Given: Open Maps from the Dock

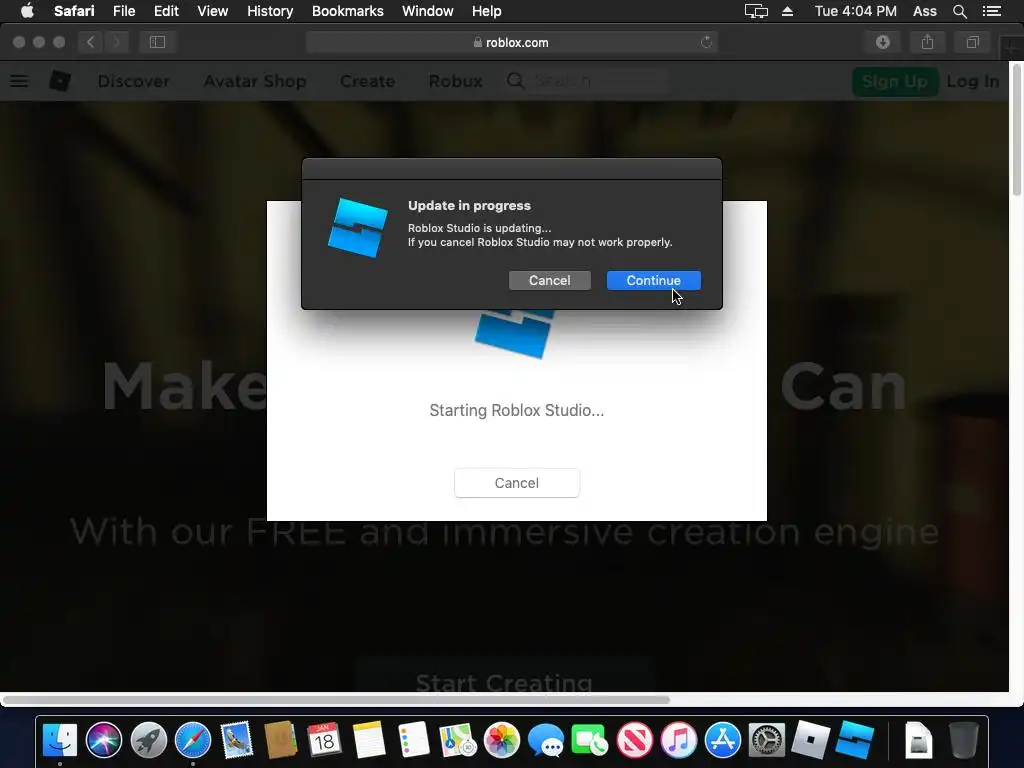Looking at the screenshot, I should [458, 740].
